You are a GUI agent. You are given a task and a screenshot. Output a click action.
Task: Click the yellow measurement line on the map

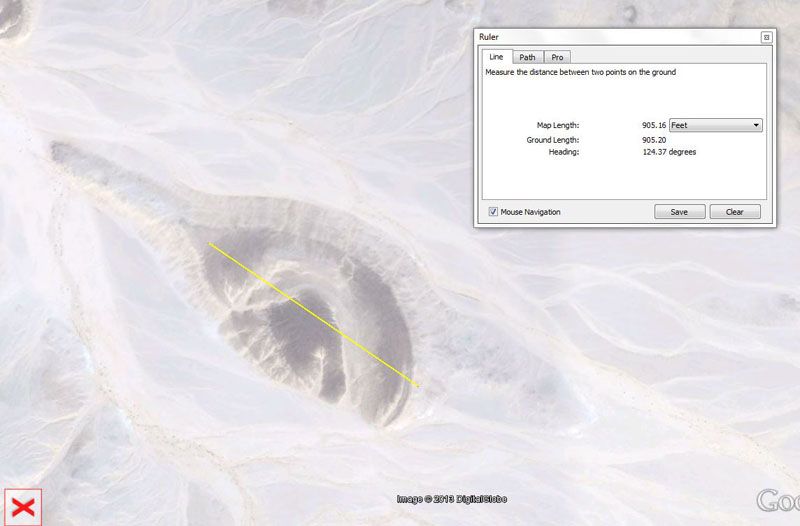(314, 315)
